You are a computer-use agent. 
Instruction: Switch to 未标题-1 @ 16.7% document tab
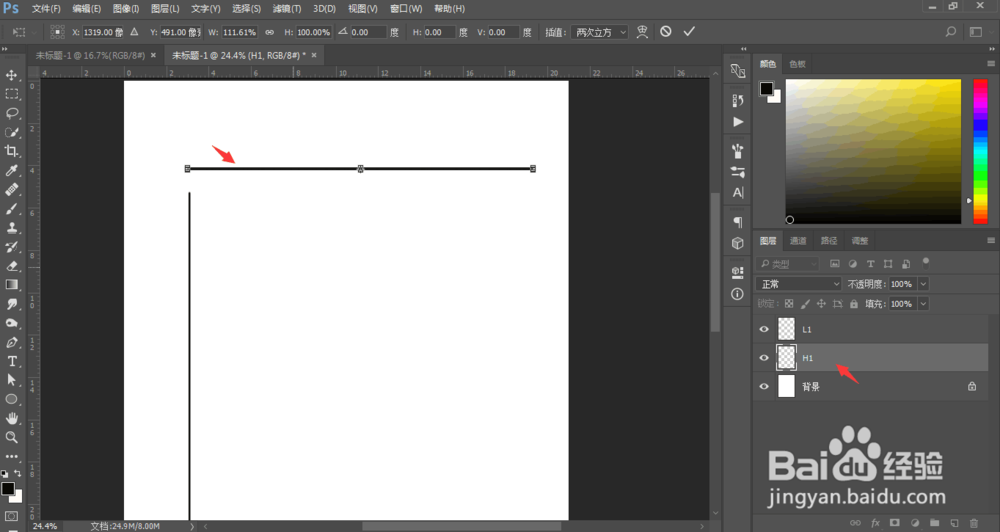tap(90, 55)
